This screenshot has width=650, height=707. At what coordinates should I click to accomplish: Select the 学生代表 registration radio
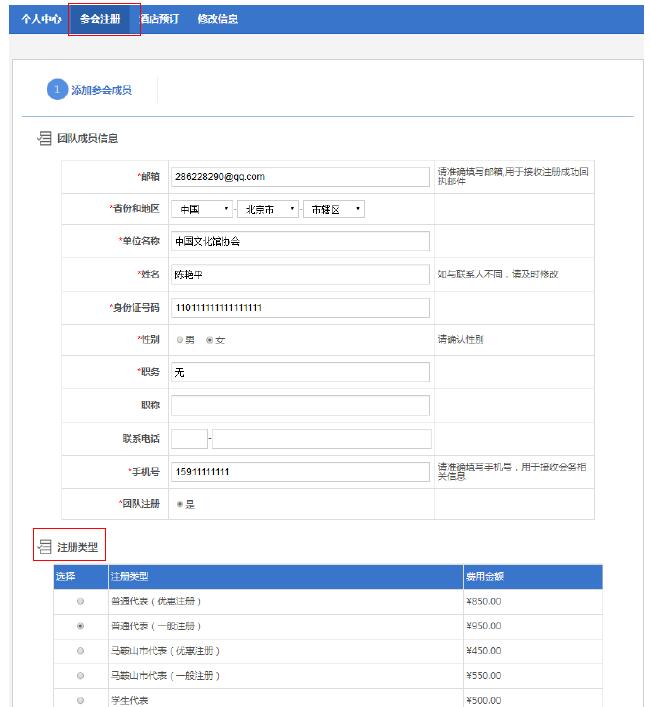(x=80, y=700)
